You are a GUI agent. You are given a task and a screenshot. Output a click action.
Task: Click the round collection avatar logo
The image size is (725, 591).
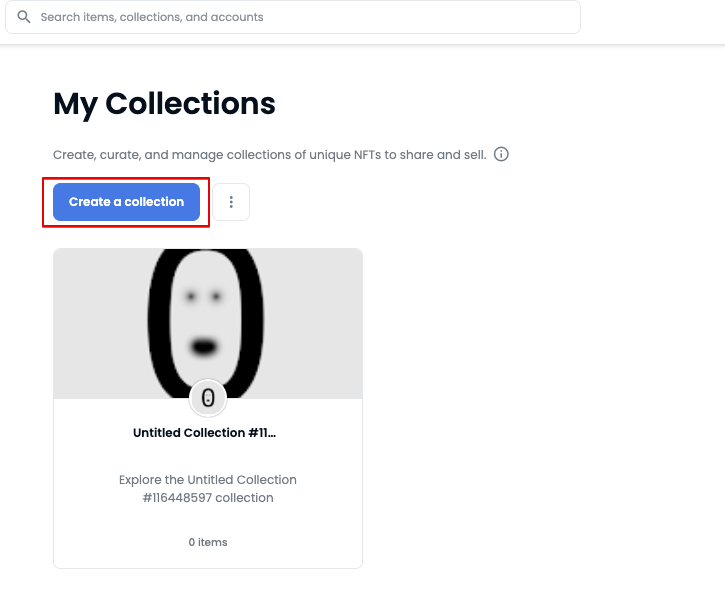tap(208, 398)
